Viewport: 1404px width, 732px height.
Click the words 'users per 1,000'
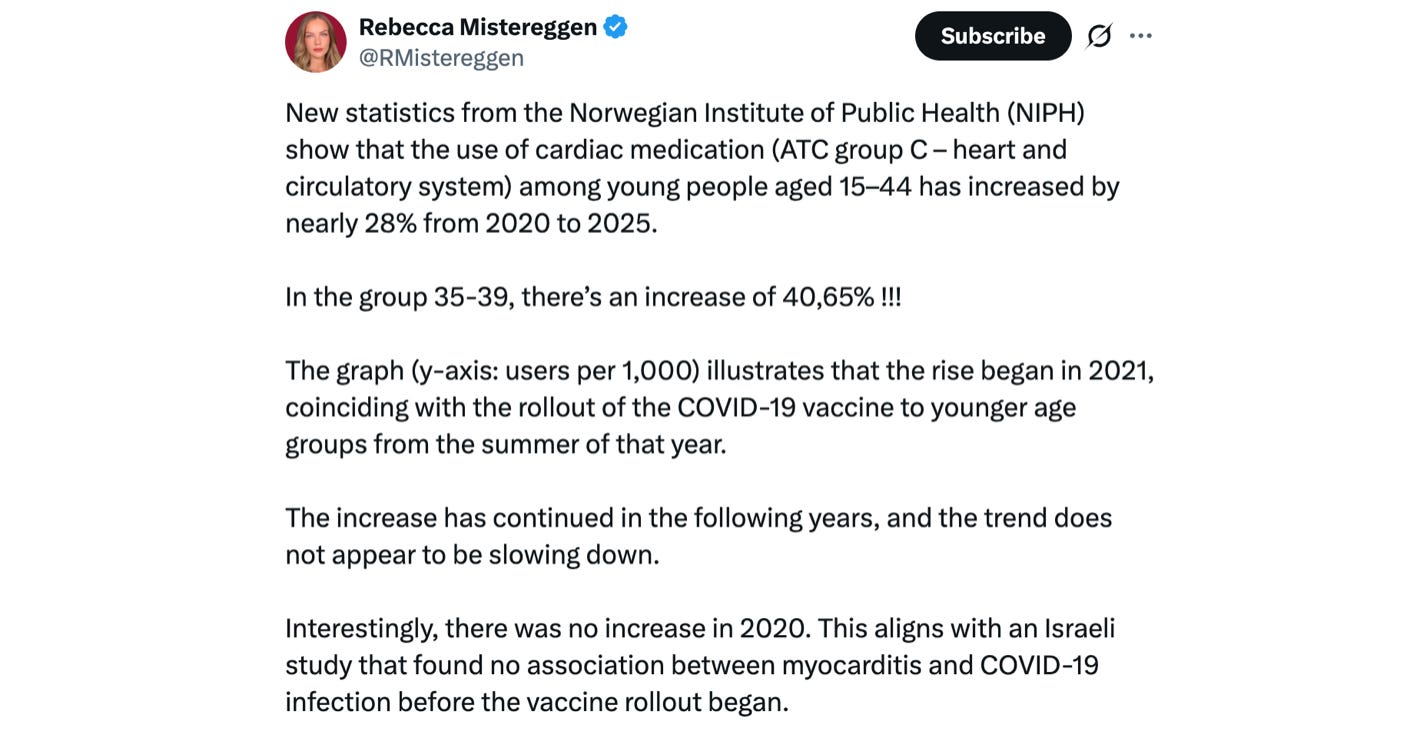[601, 371]
